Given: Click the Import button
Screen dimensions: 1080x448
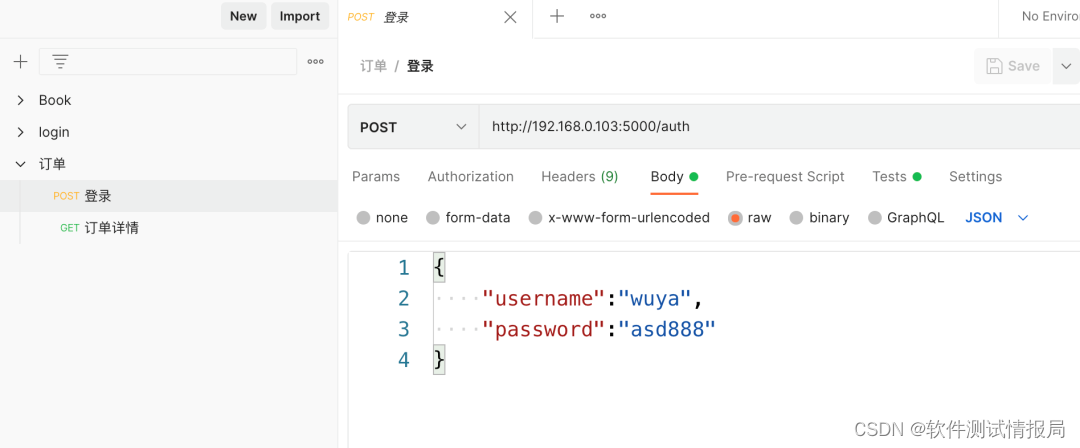Looking at the screenshot, I should (300, 17).
